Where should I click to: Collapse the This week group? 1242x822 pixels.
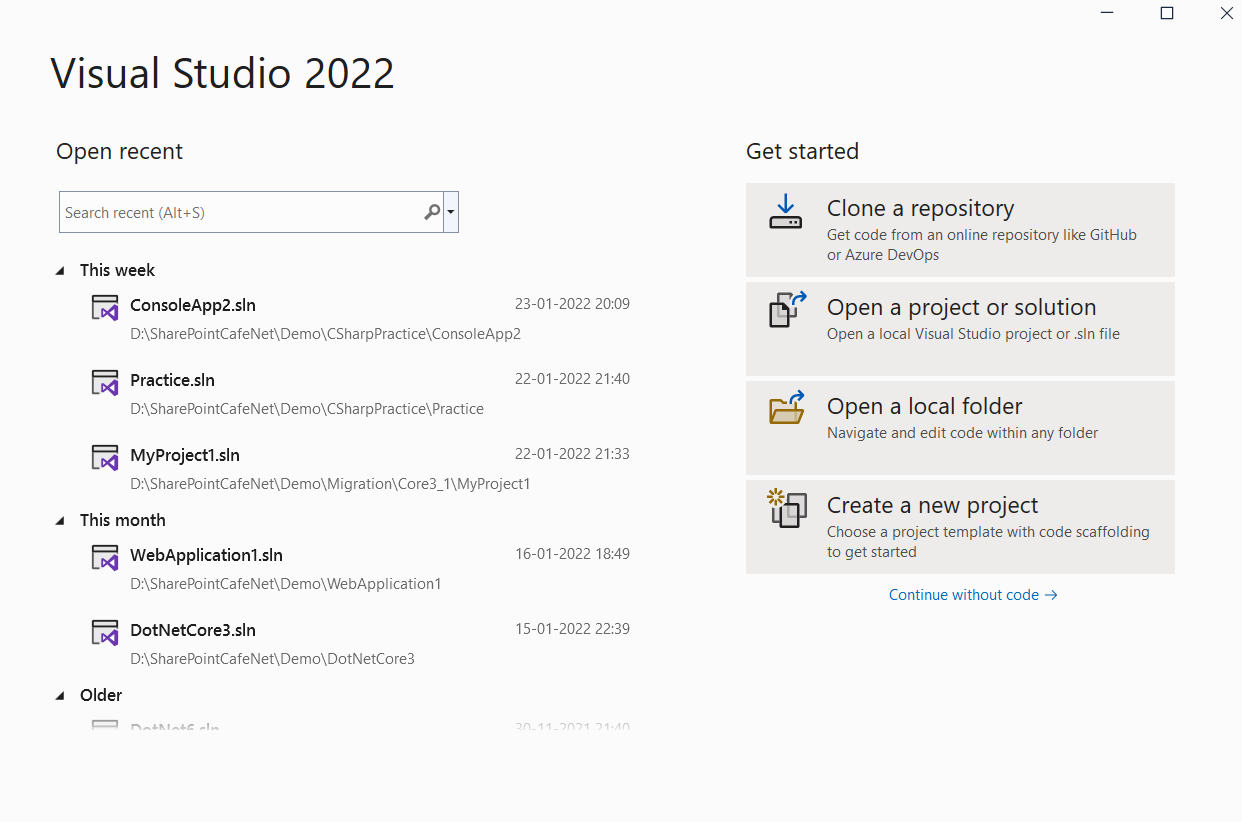(60, 271)
